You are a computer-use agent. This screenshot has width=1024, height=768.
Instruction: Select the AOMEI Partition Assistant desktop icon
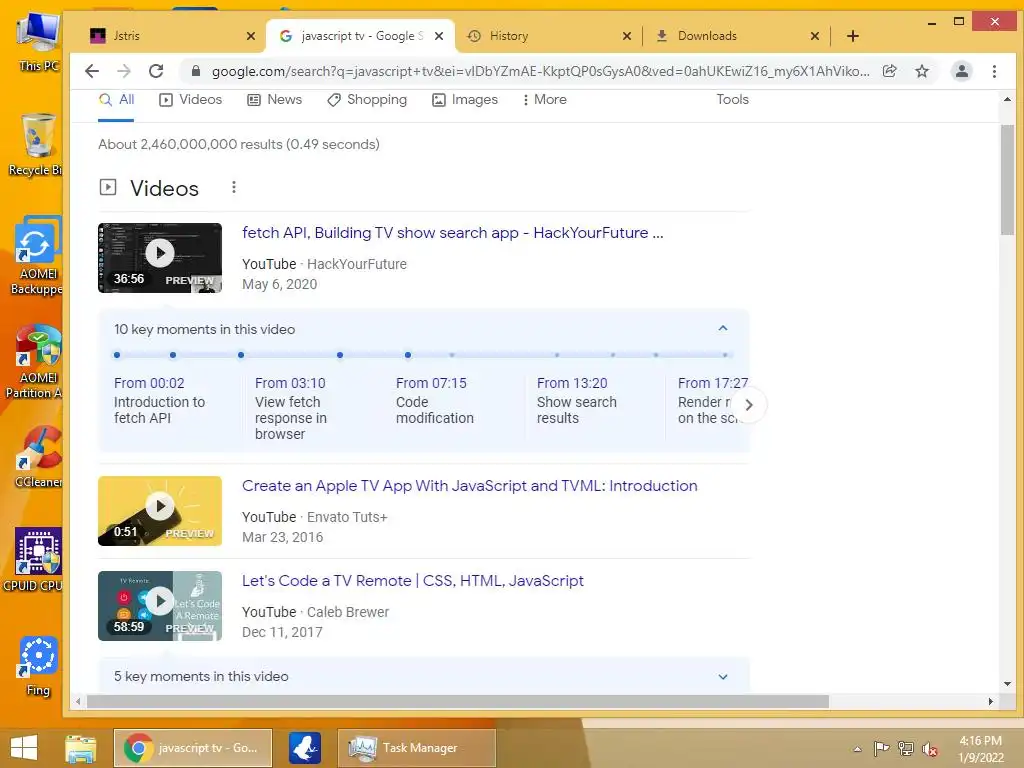pos(34,361)
